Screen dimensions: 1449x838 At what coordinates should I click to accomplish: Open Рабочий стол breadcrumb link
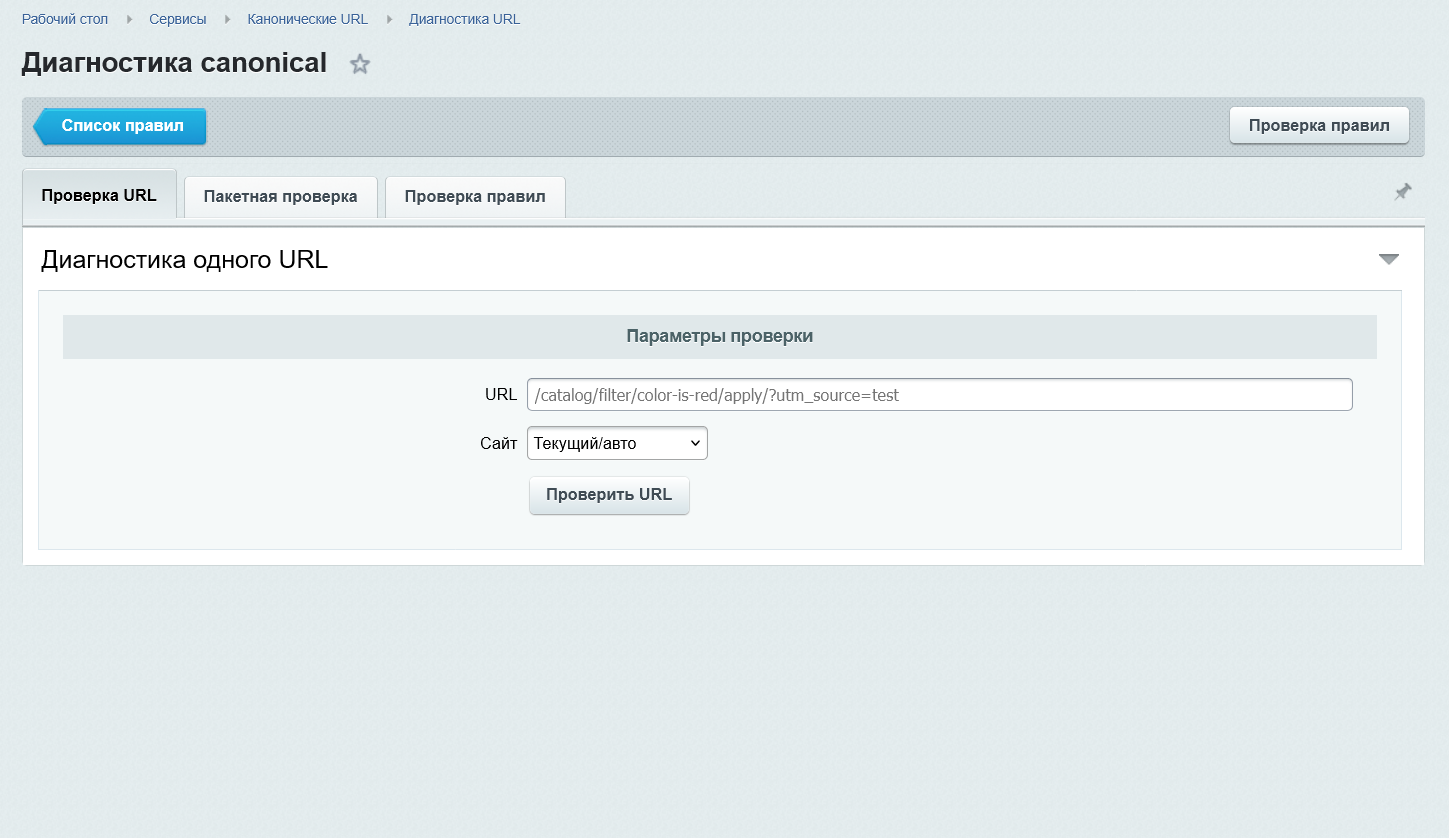(65, 19)
